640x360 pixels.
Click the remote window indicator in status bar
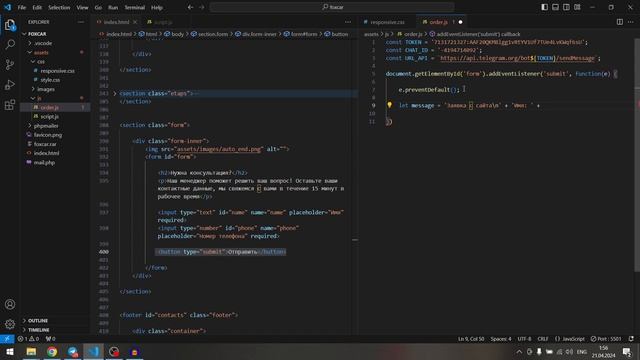click(7, 339)
